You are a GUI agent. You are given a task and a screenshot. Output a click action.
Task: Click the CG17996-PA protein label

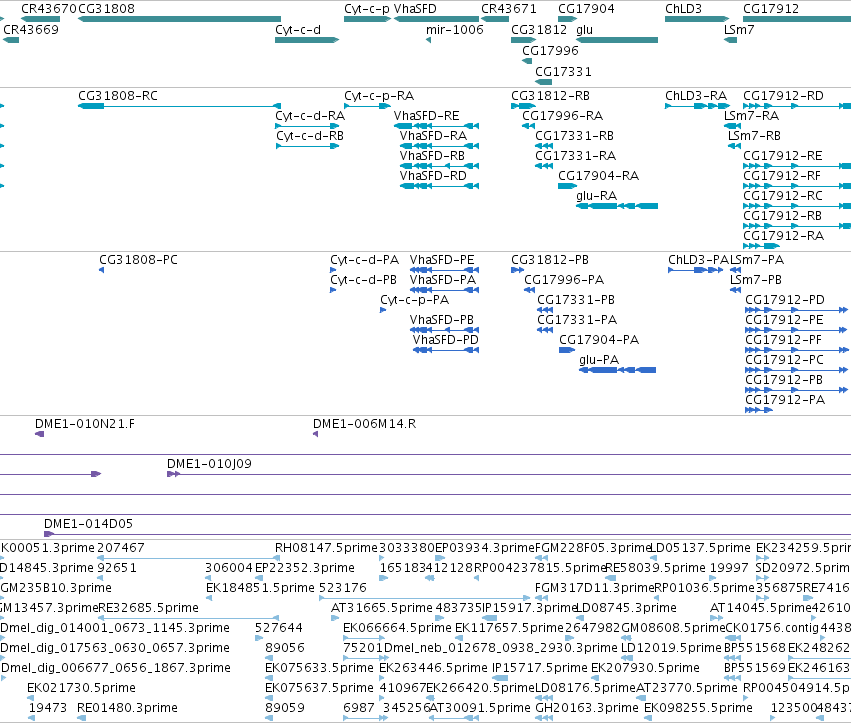564,280
